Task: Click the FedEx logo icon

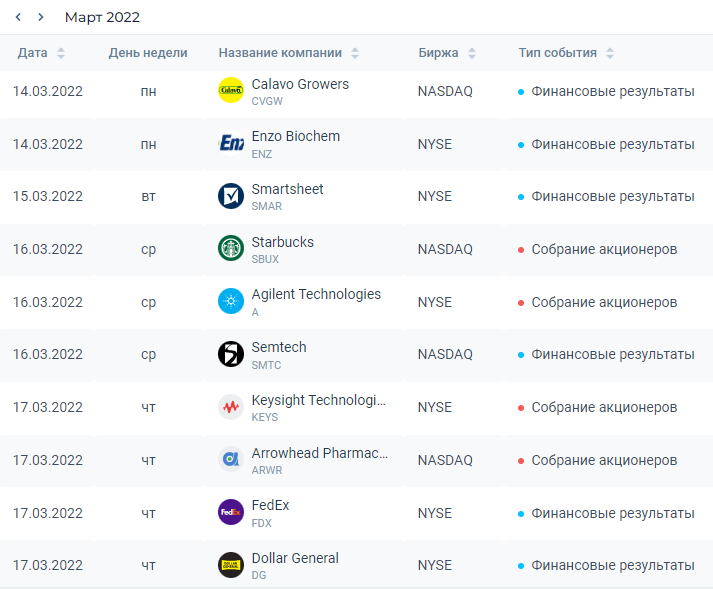Action: (231, 512)
